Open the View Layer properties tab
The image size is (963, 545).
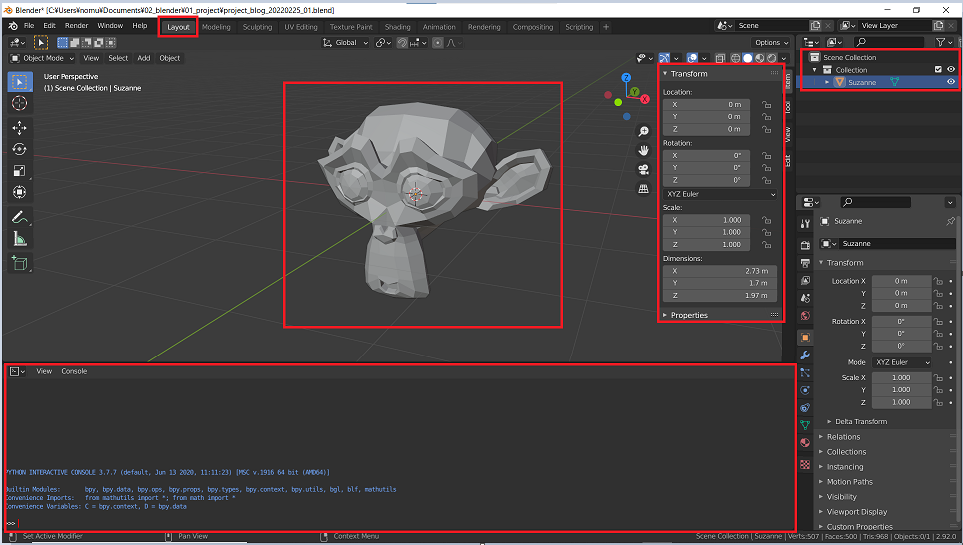pyautogui.click(x=805, y=281)
